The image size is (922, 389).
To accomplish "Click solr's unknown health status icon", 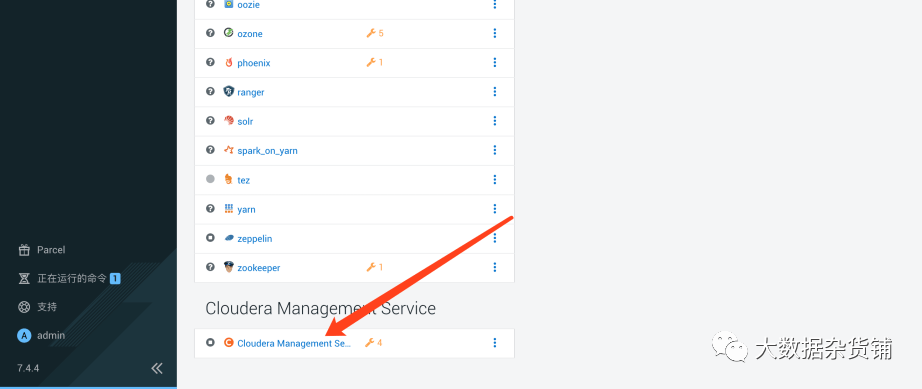I will click(211, 120).
